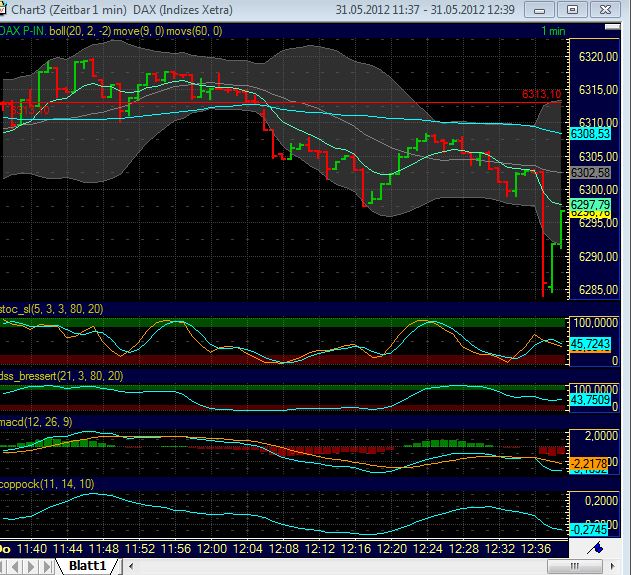
Task: Click the DSS value 43,7509 tag
Action: pyautogui.click(x=590, y=400)
